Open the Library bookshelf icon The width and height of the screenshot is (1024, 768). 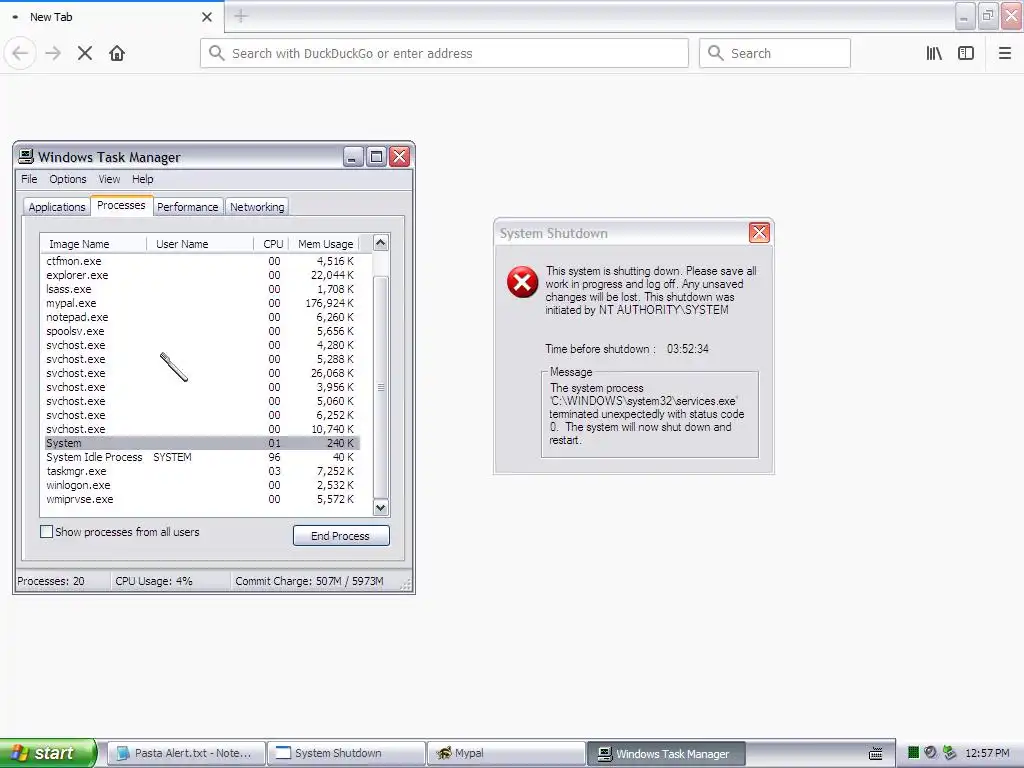click(934, 53)
